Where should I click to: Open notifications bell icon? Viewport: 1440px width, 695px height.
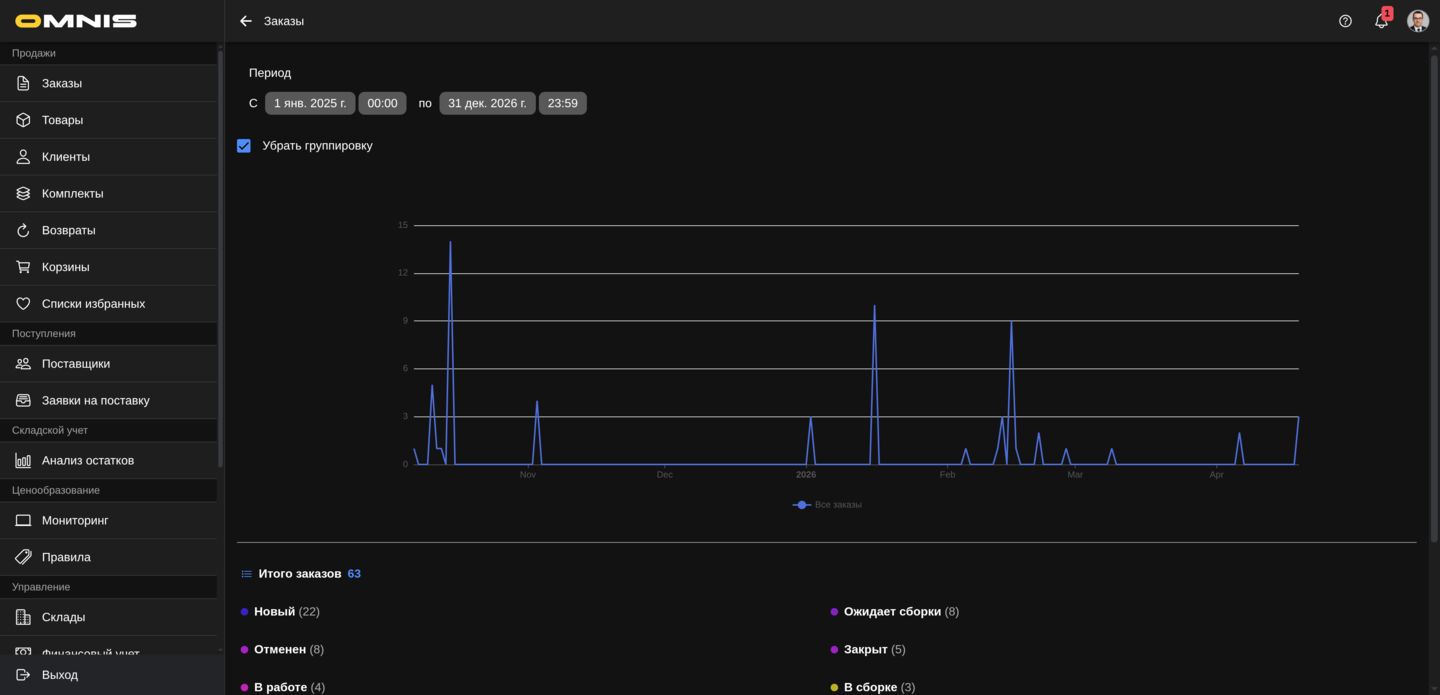[x=1381, y=21]
